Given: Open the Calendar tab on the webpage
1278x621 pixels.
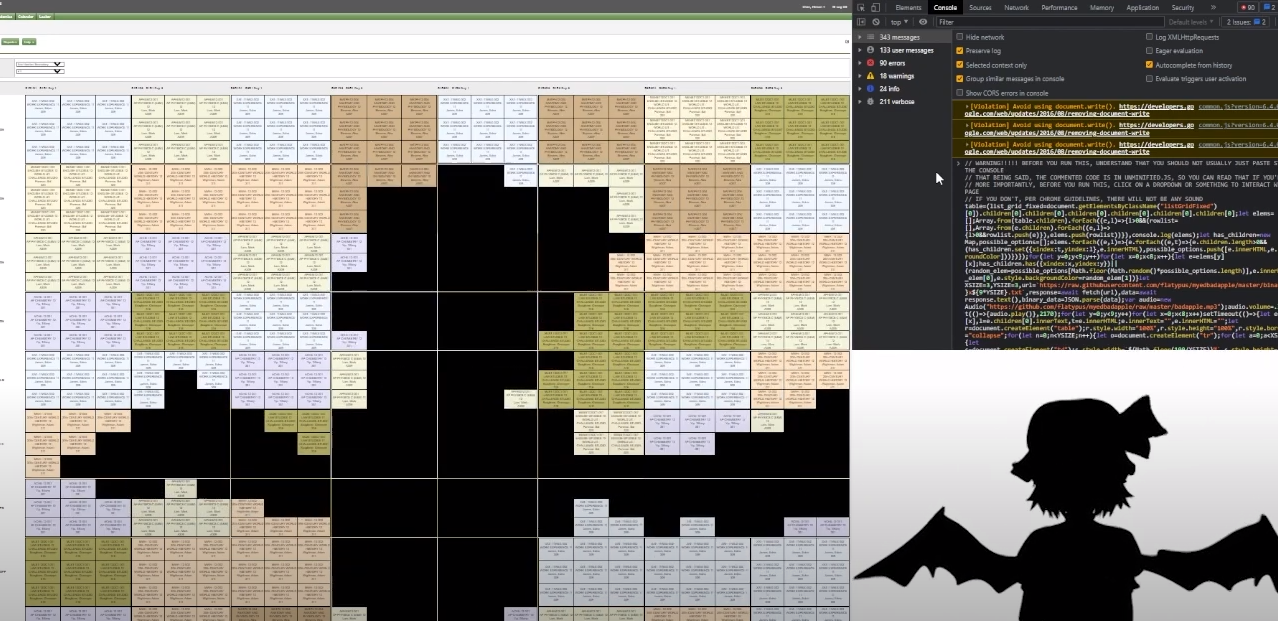Looking at the screenshot, I should click(26, 17).
